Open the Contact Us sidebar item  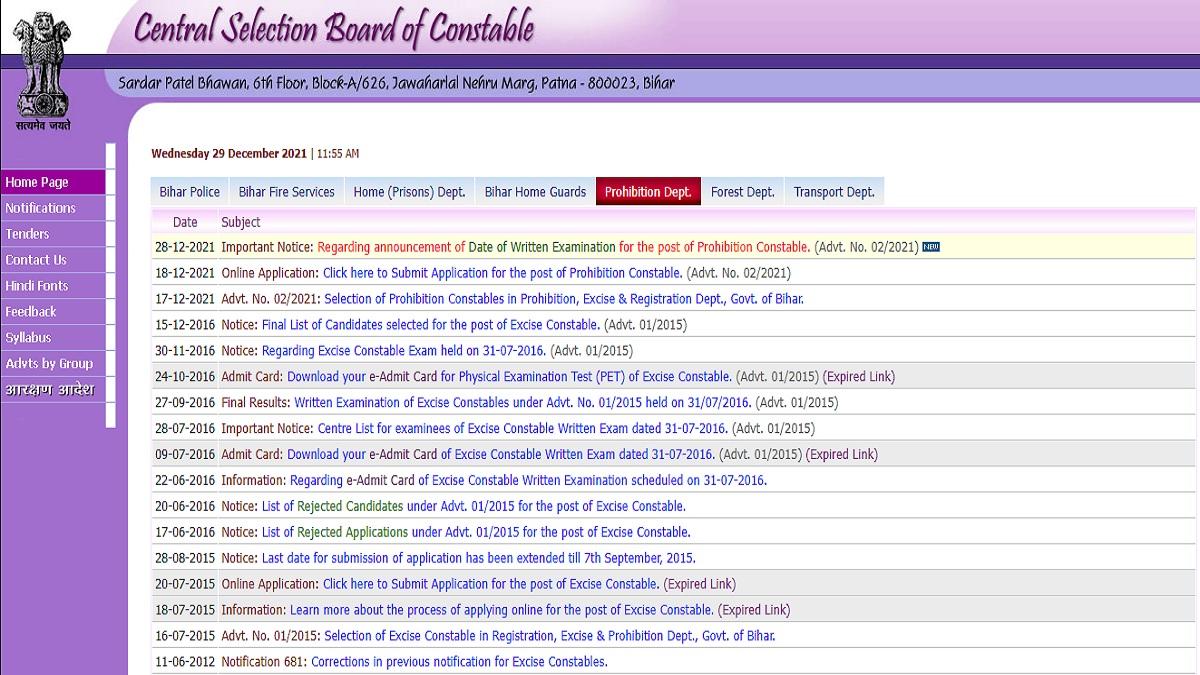point(36,260)
